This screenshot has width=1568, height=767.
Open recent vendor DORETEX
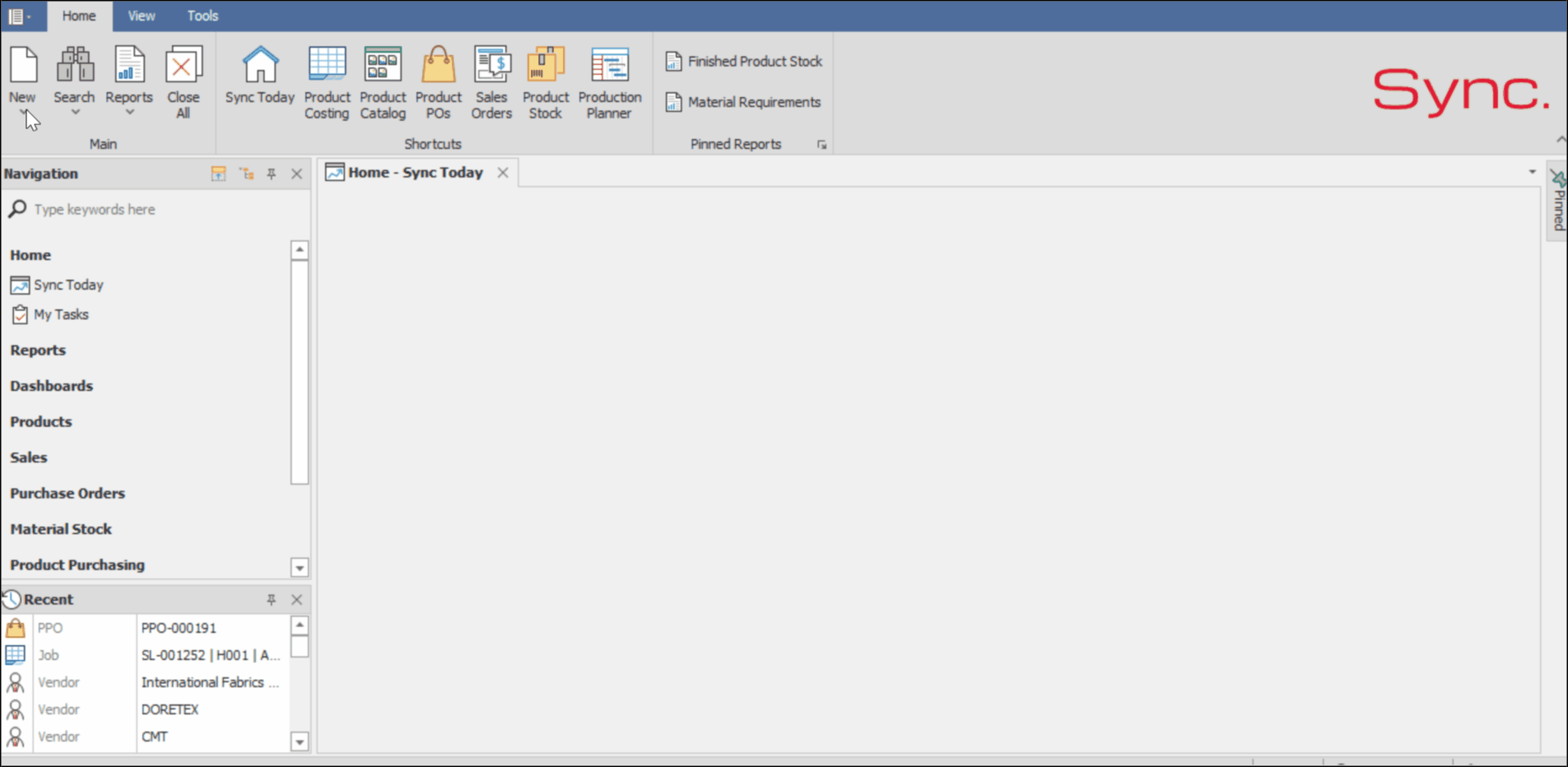[x=170, y=709]
